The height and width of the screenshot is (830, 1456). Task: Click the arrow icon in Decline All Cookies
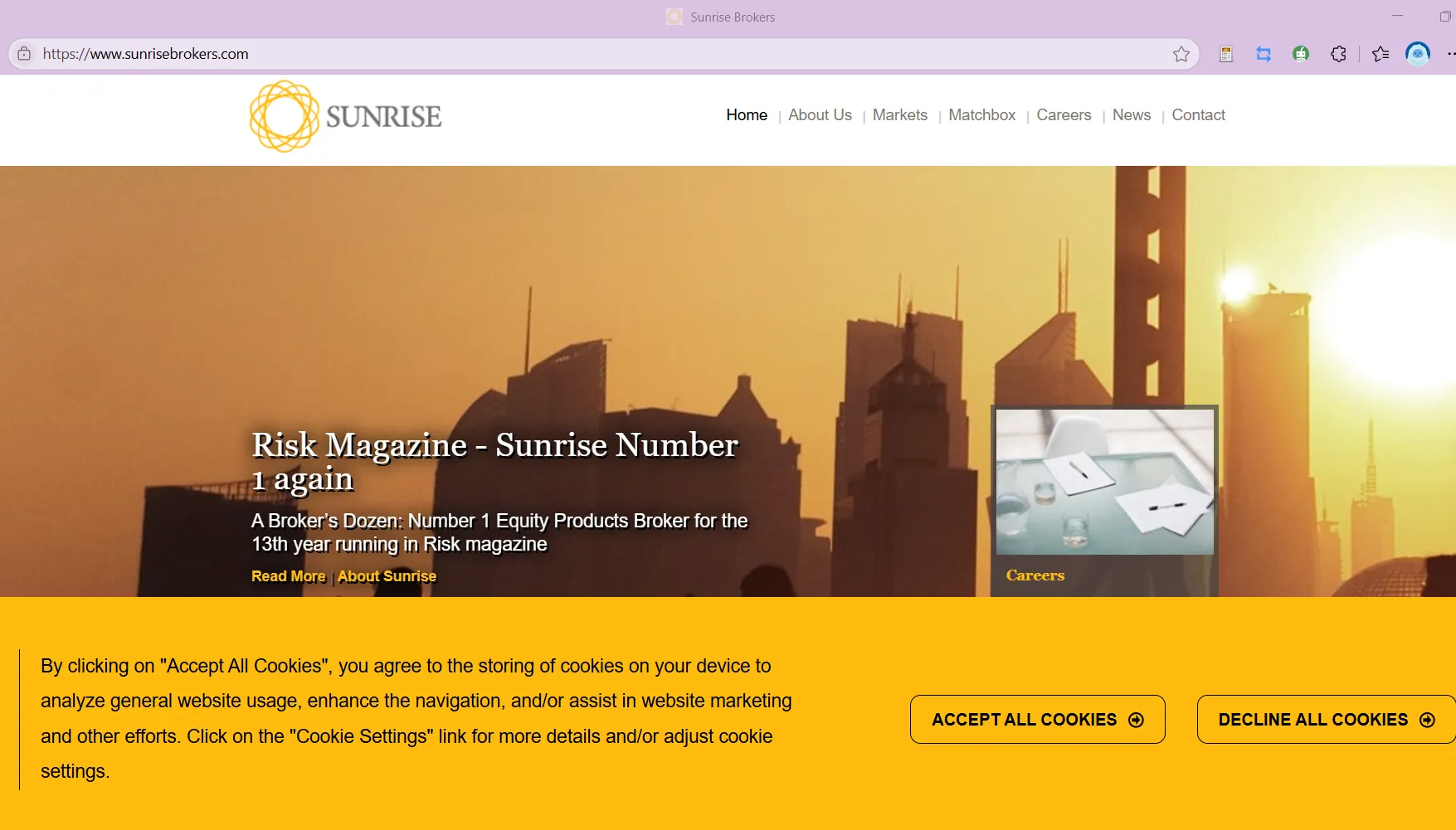click(1427, 720)
